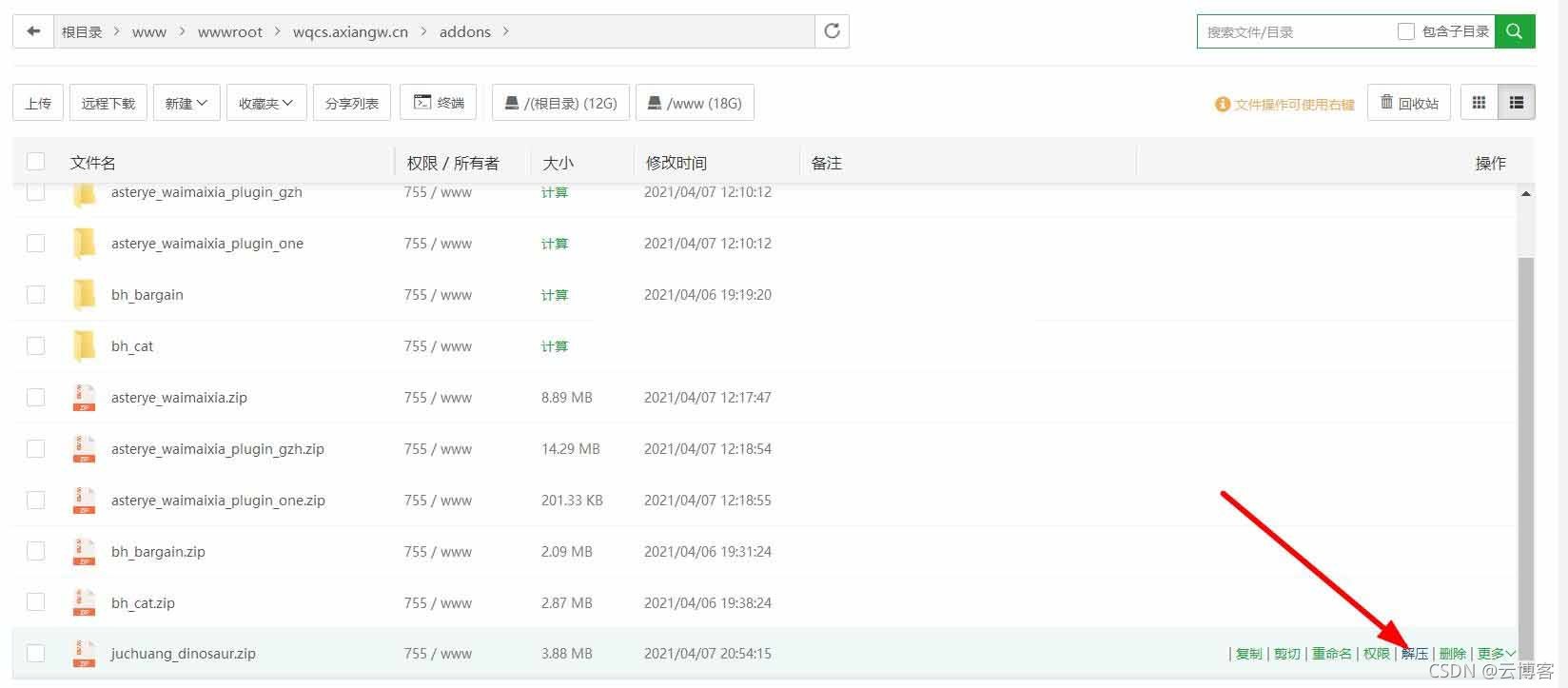This screenshot has height=688, width=1568.
Task: Click the juchuang_dinosaur.zip file icon
Action: (x=84, y=654)
